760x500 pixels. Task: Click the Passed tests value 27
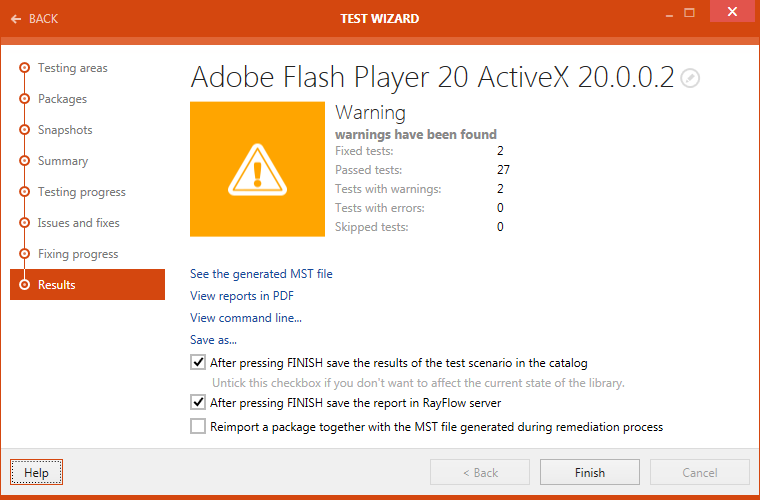click(503, 170)
